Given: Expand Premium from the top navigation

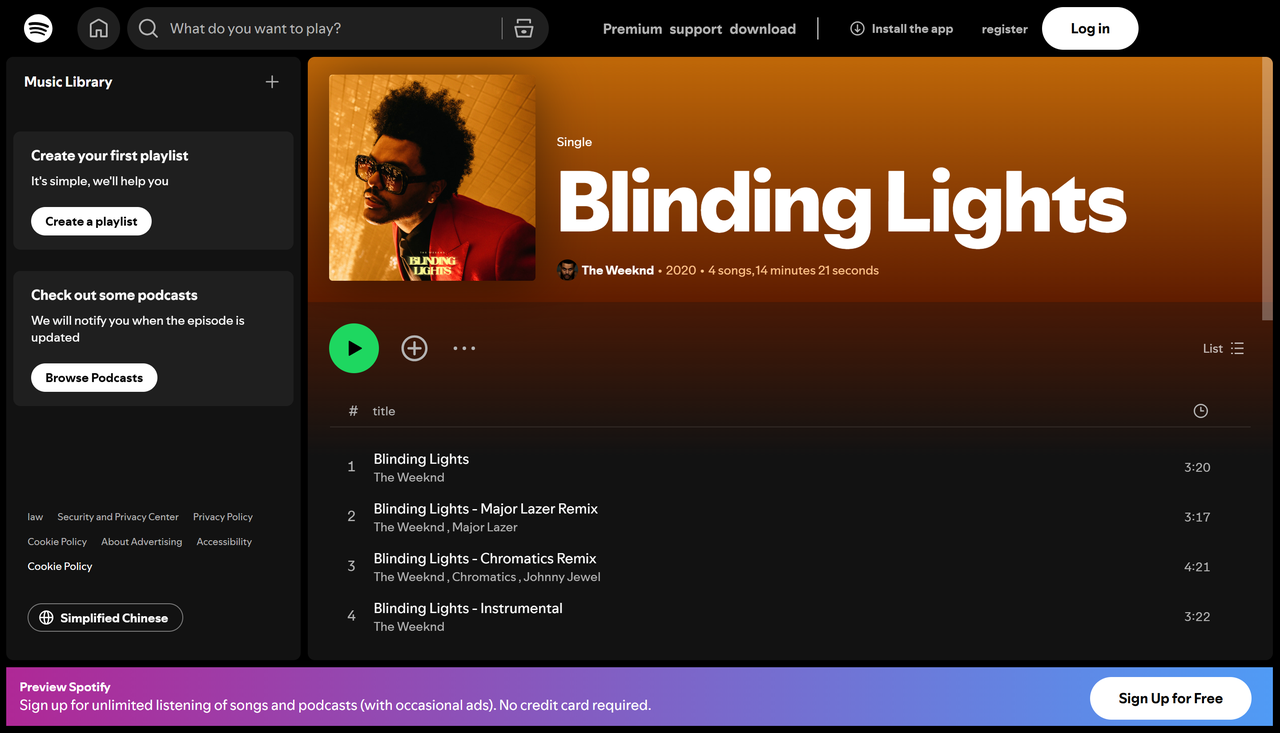Looking at the screenshot, I should (x=632, y=29).
